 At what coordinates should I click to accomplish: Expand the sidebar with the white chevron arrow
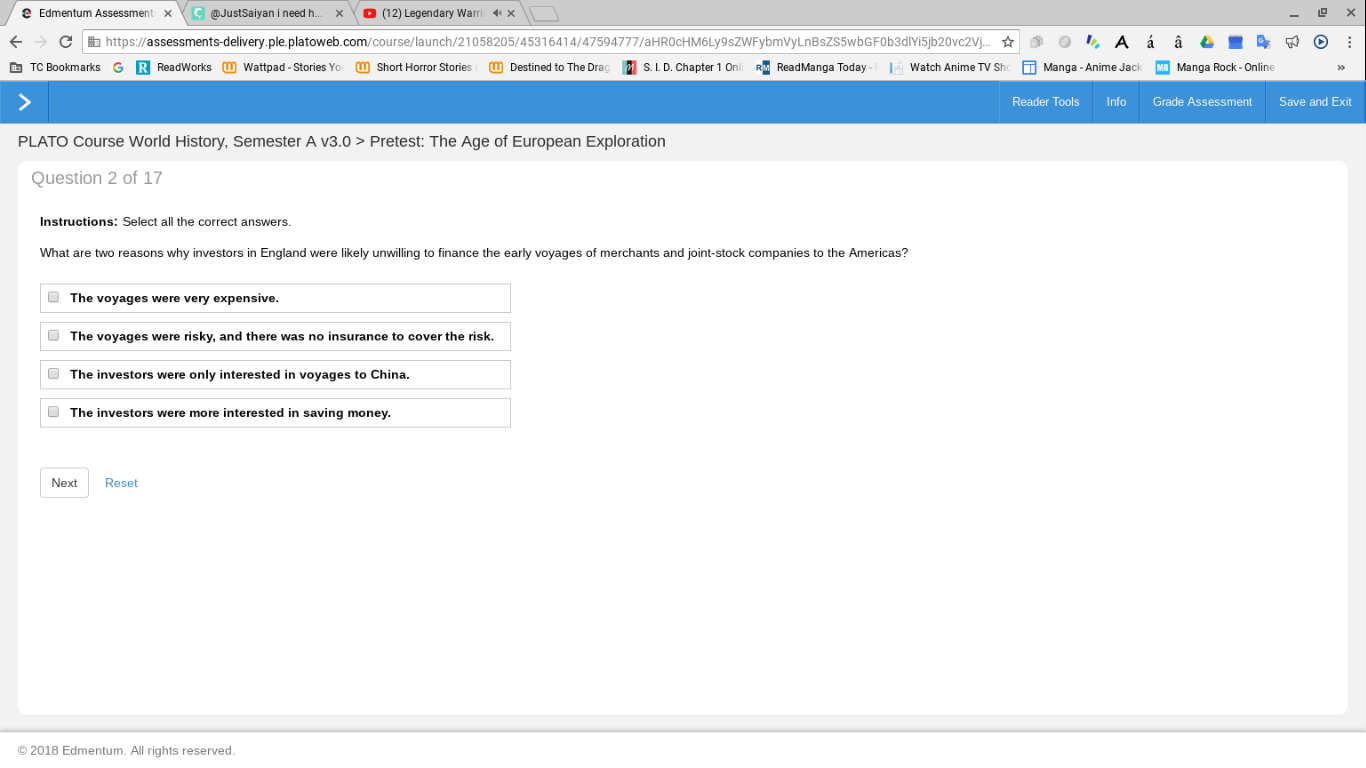(24, 102)
